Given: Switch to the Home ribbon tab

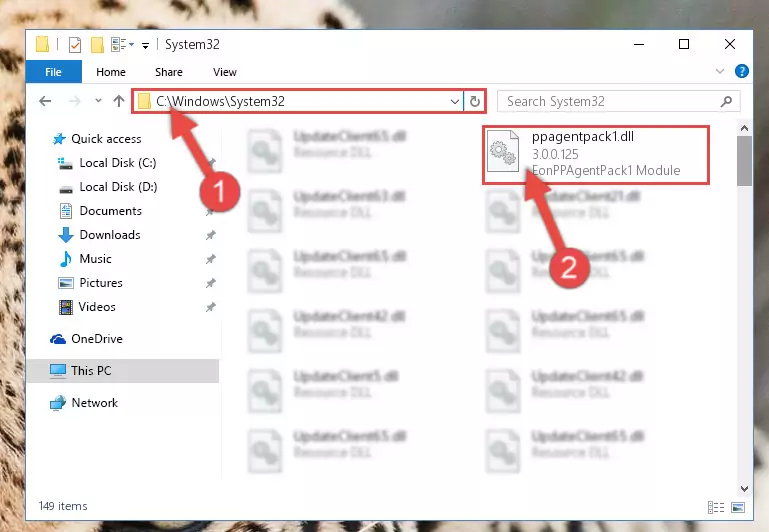Looking at the screenshot, I should click(x=111, y=72).
